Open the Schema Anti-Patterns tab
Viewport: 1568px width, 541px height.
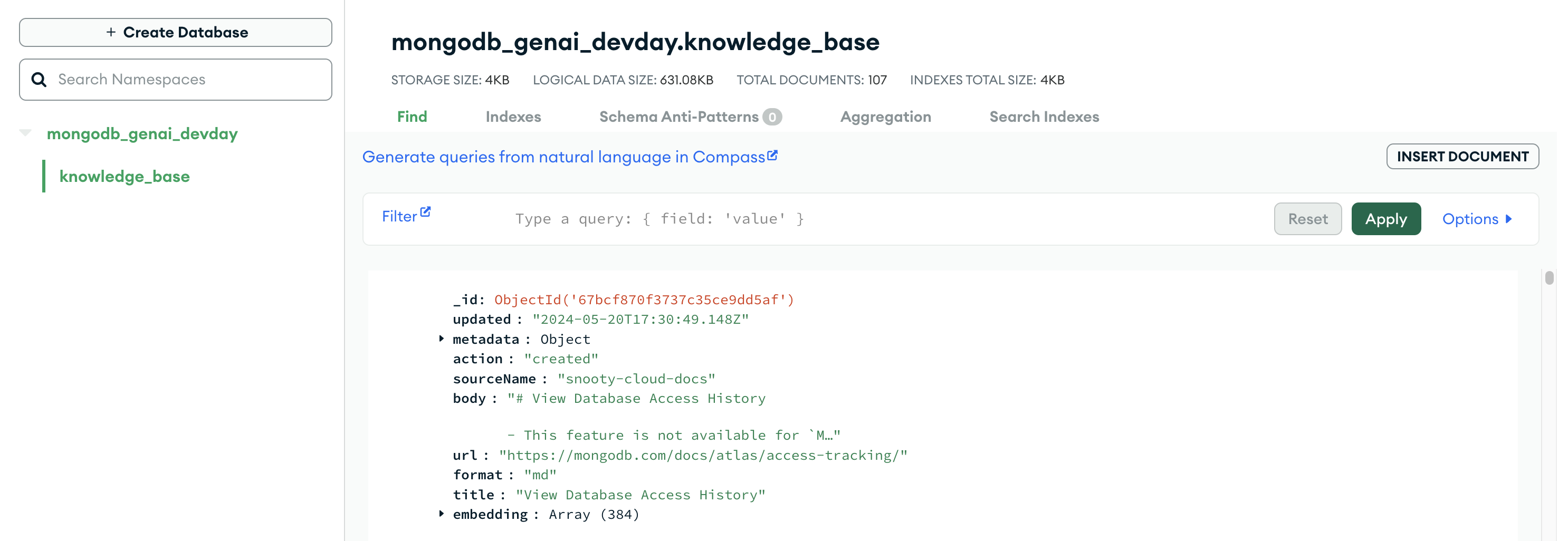click(690, 117)
